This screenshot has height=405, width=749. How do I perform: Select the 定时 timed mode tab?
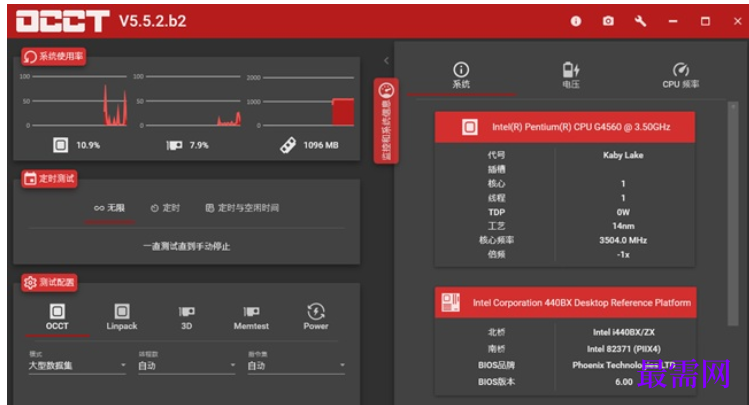click(165, 208)
